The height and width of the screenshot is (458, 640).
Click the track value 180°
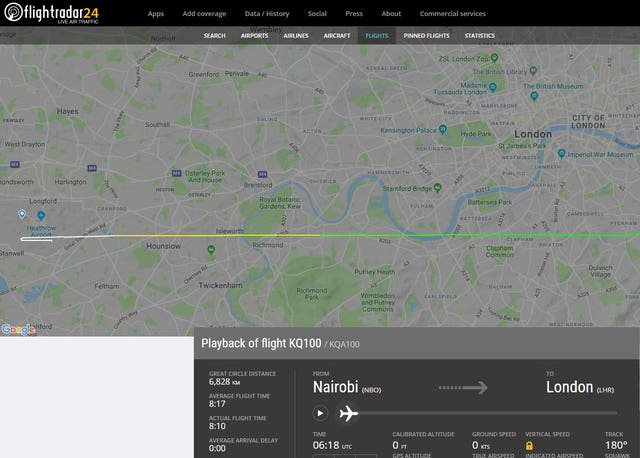(x=616, y=445)
